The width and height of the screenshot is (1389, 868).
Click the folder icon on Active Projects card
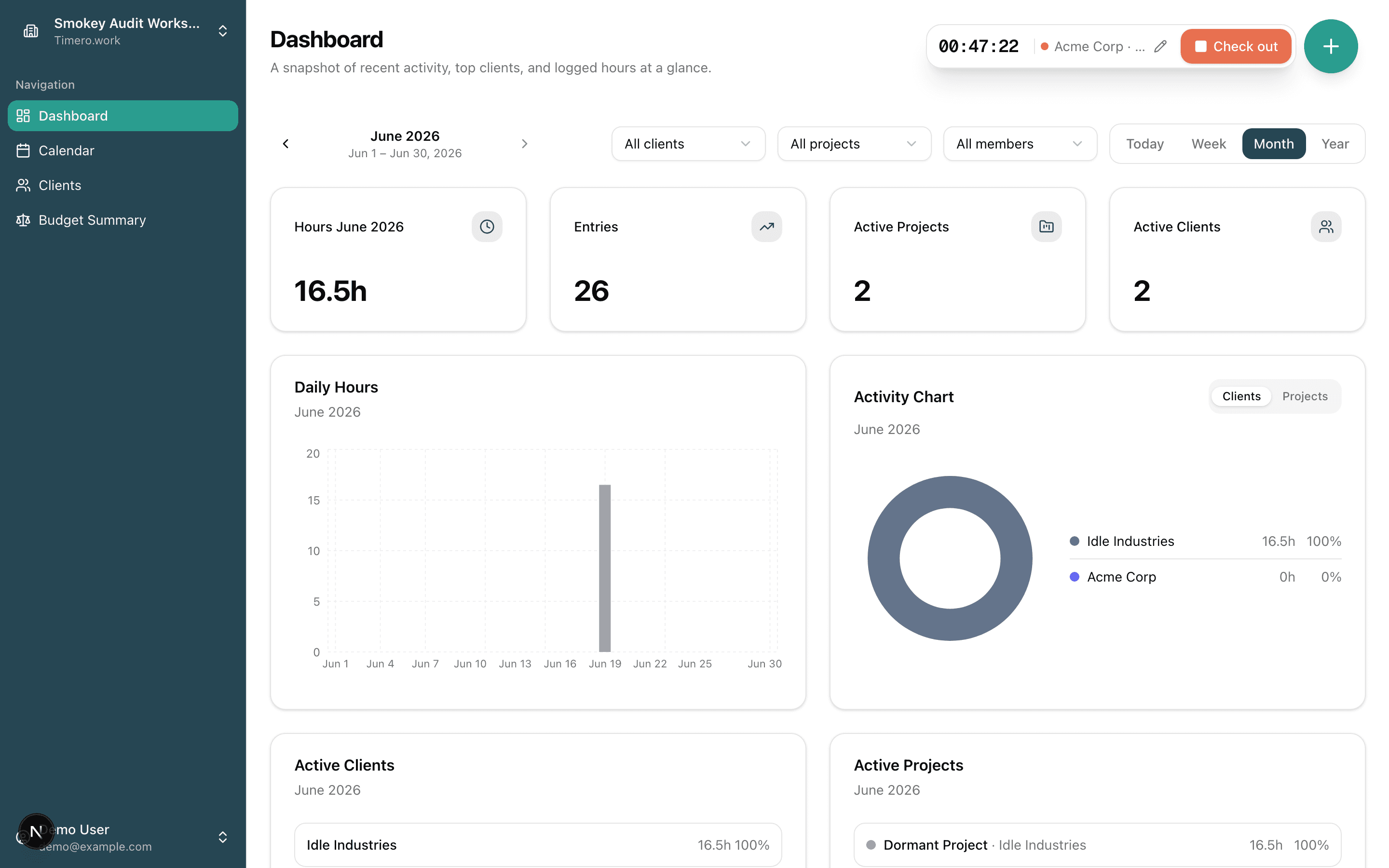[1046, 227]
